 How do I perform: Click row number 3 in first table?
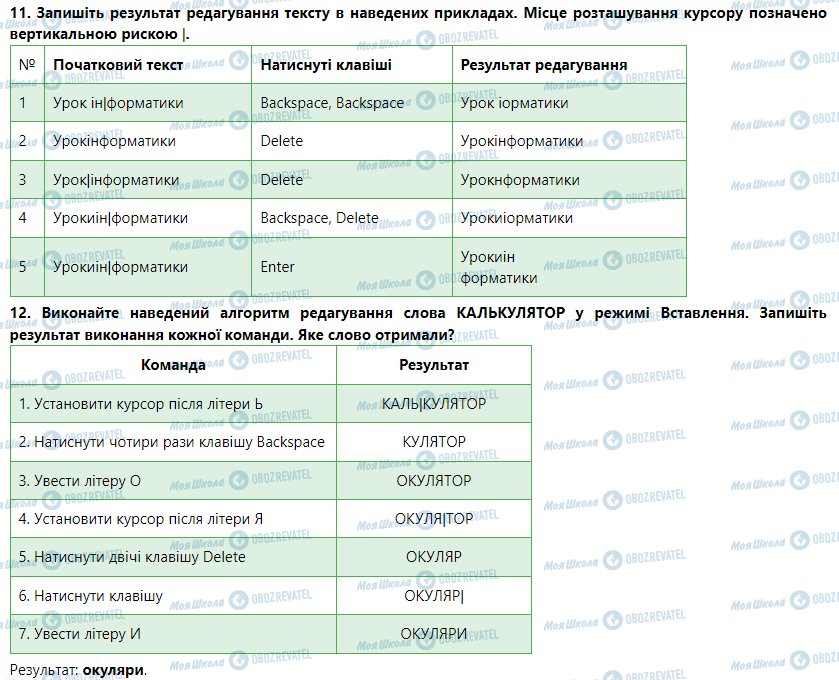click(x=23, y=180)
